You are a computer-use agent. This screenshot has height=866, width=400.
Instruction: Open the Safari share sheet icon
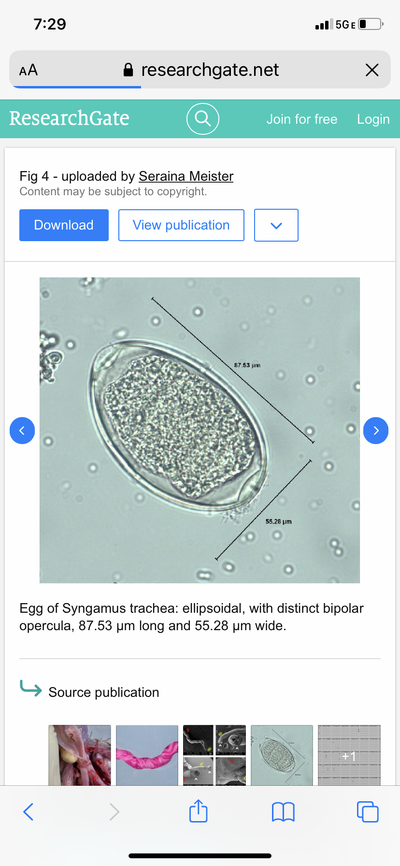(198, 811)
